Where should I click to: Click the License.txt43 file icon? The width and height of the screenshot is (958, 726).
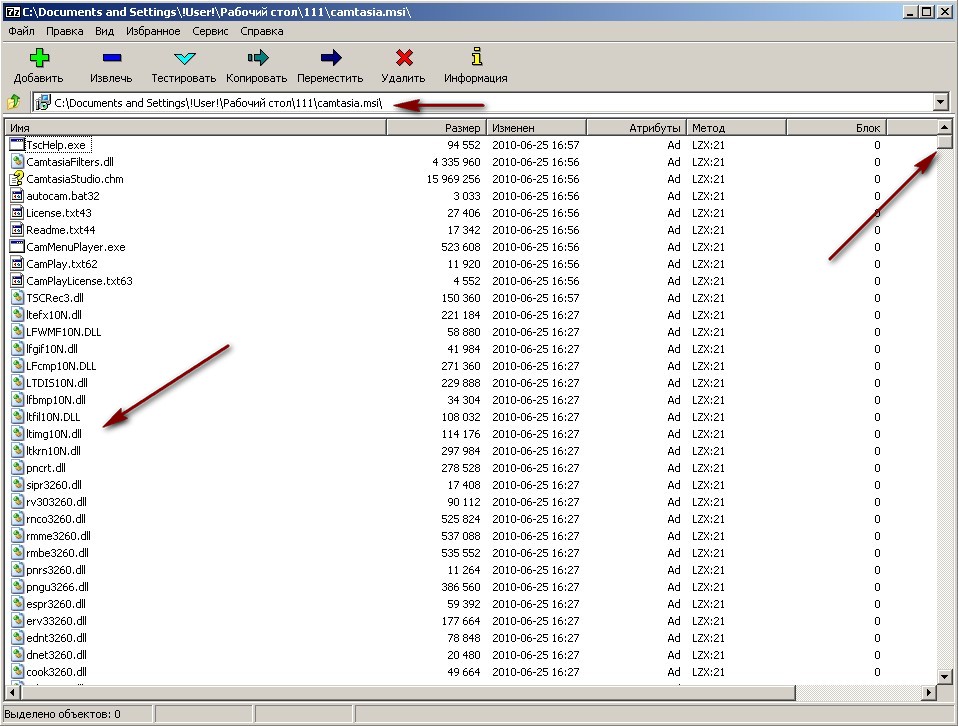[x=17, y=213]
